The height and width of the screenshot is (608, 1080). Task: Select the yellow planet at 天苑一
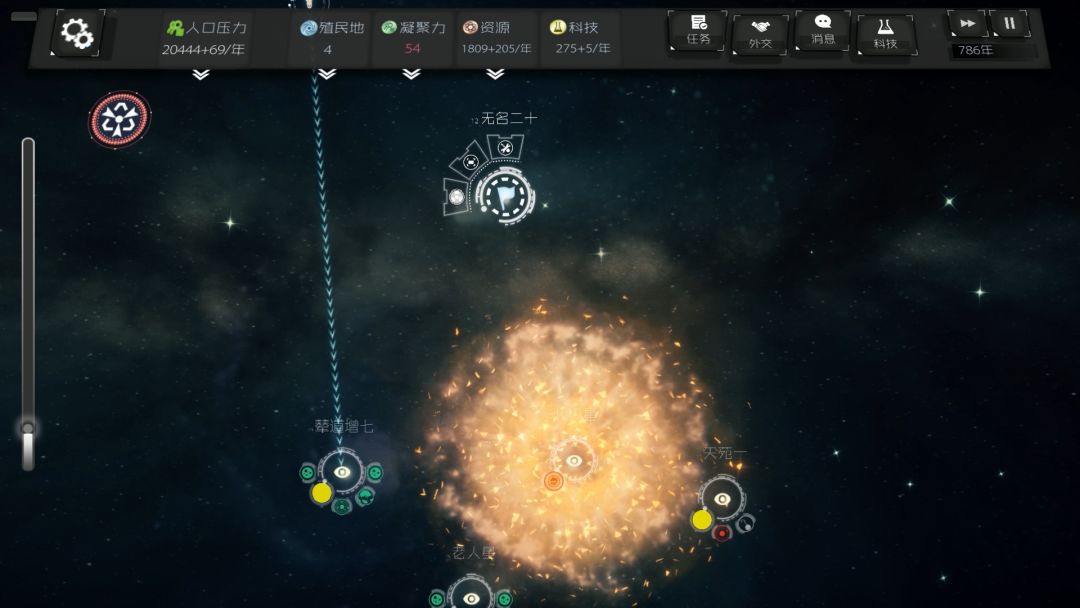point(702,520)
